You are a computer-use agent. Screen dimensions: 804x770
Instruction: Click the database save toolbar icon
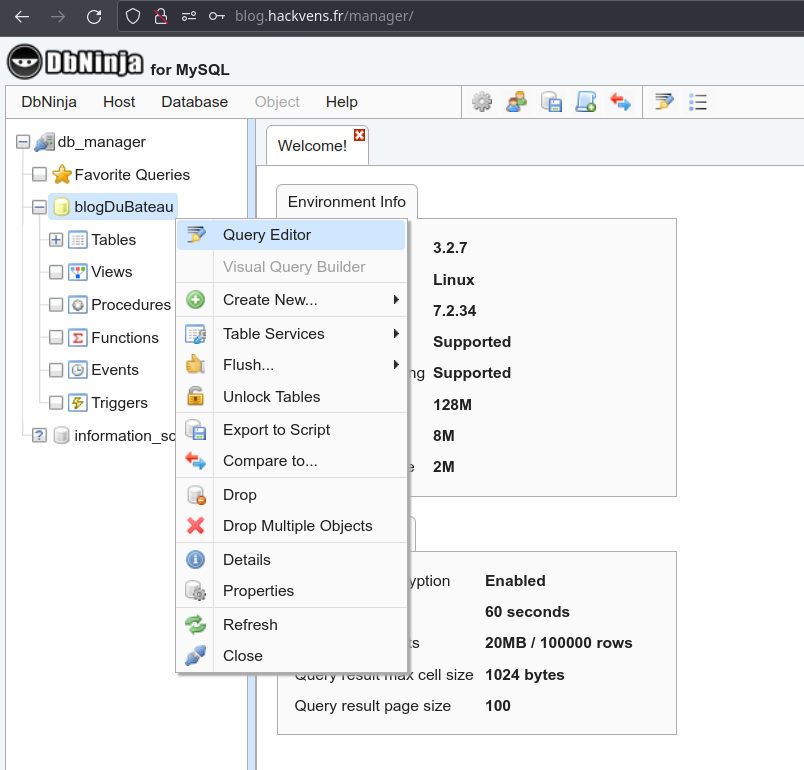[x=551, y=101]
